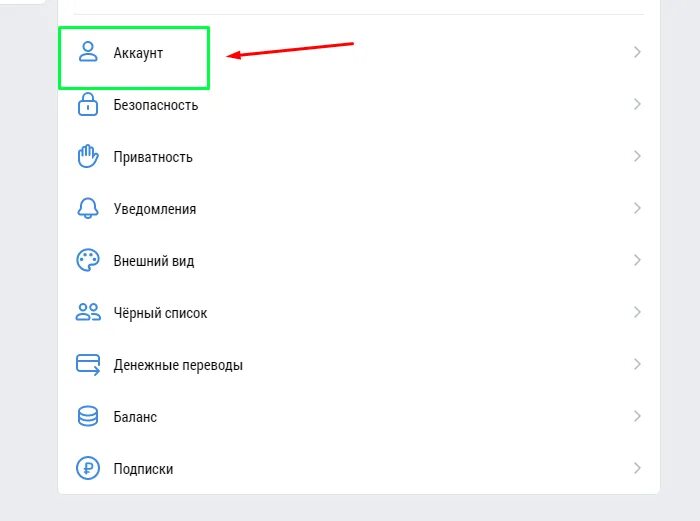Expand the Уведомления row chevron
This screenshot has height=521, width=700.
point(637,208)
